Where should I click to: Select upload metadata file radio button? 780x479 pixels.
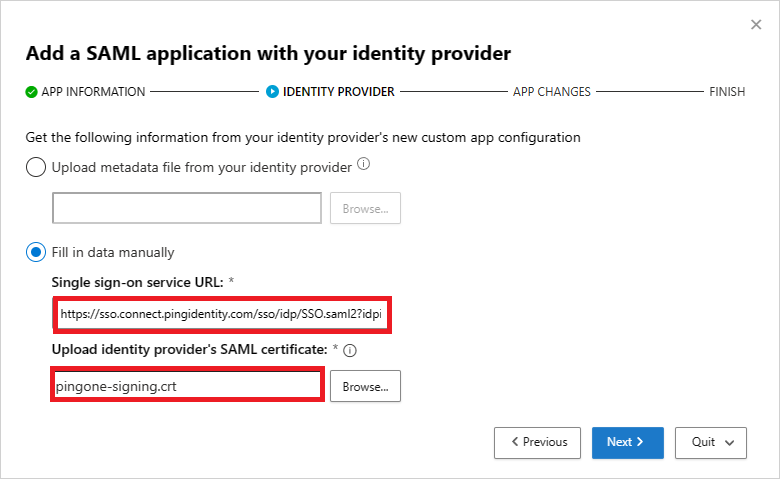click(36, 167)
